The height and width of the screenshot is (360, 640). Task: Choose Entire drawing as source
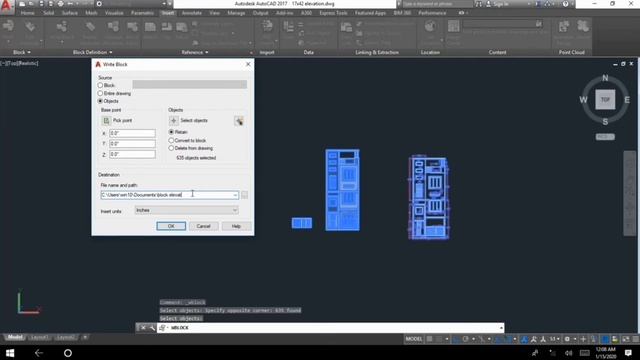[100, 93]
